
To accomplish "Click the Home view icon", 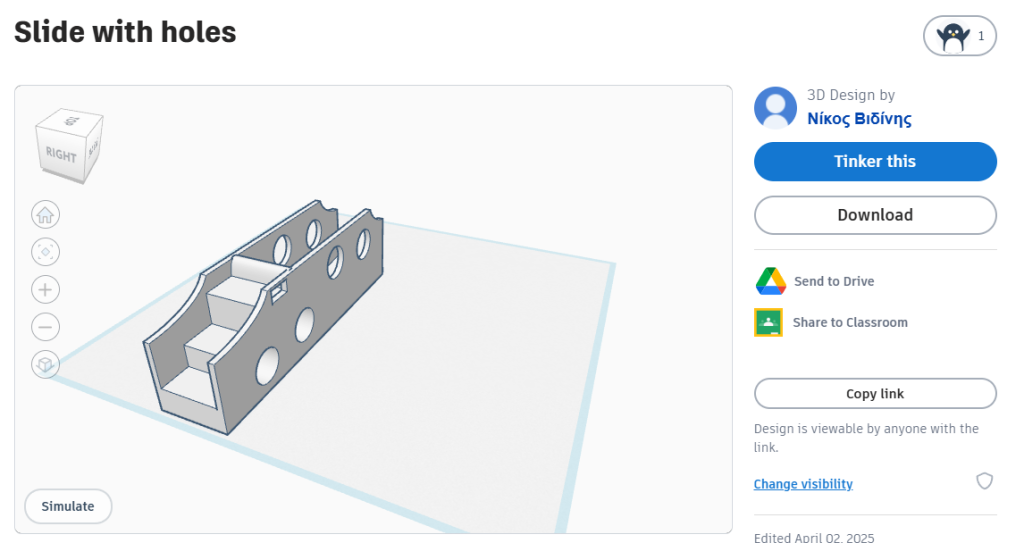I will pos(45,214).
